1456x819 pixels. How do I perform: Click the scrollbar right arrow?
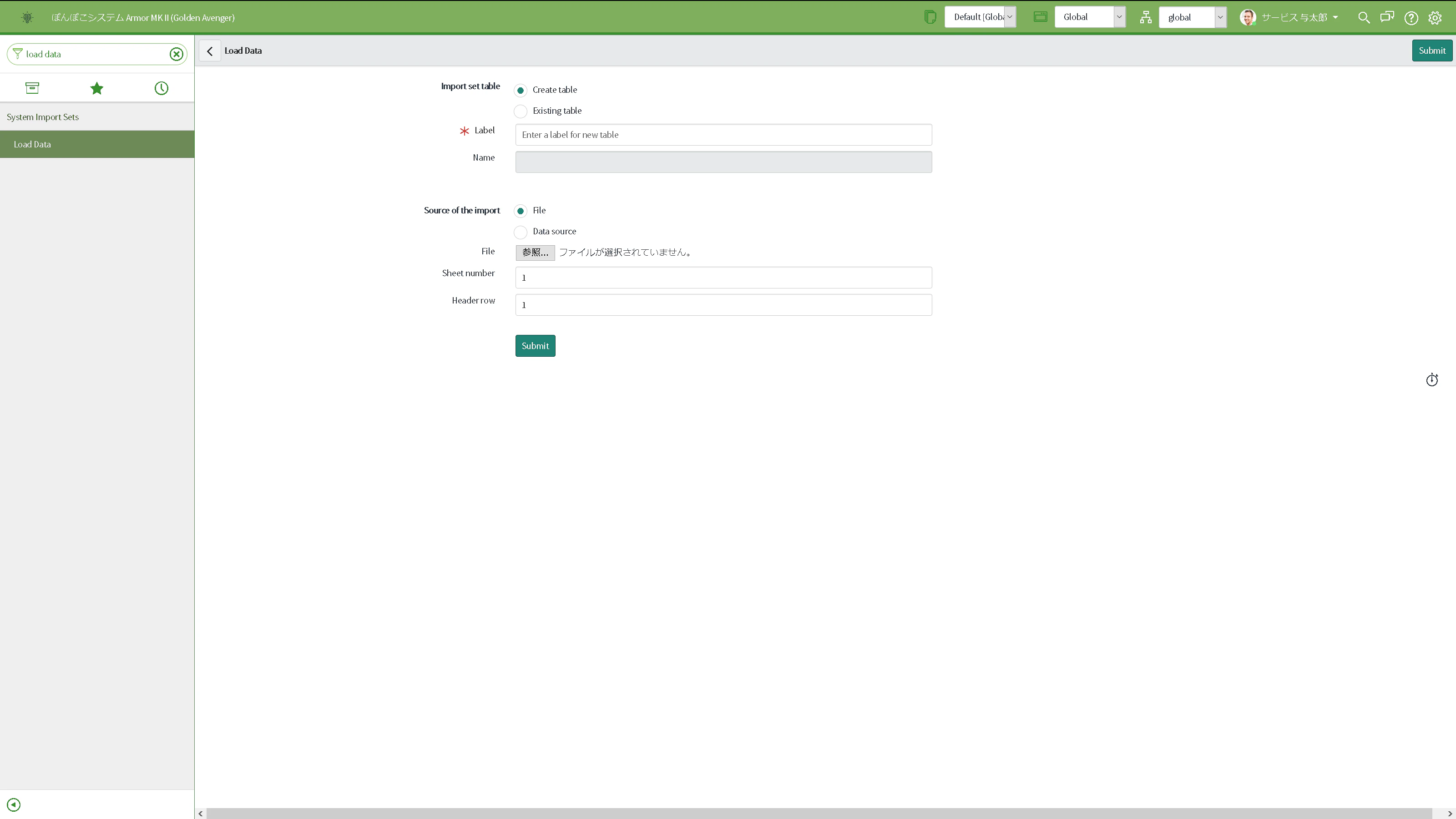coord(1449,814)
